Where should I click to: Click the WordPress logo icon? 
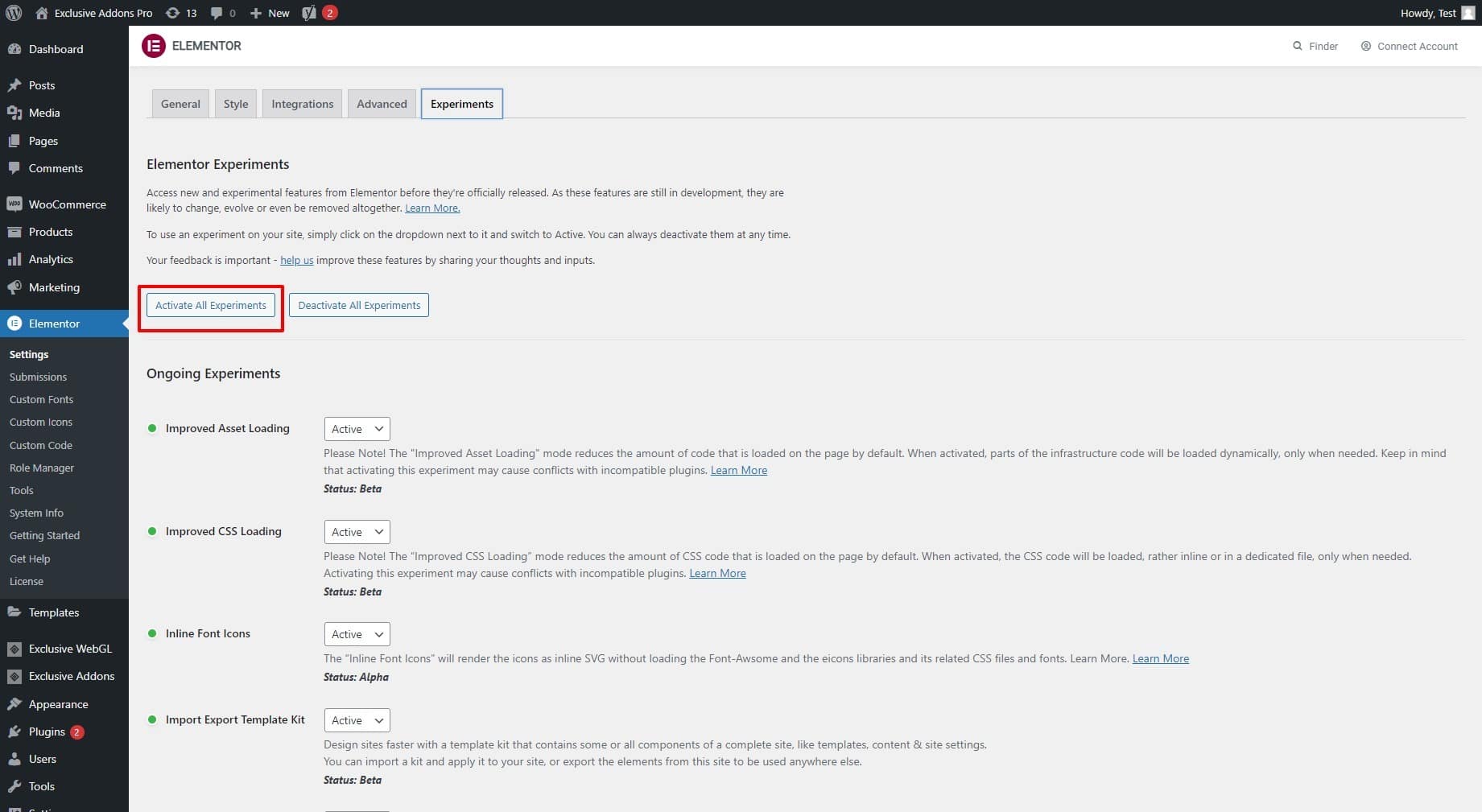(x=14, y=13)
